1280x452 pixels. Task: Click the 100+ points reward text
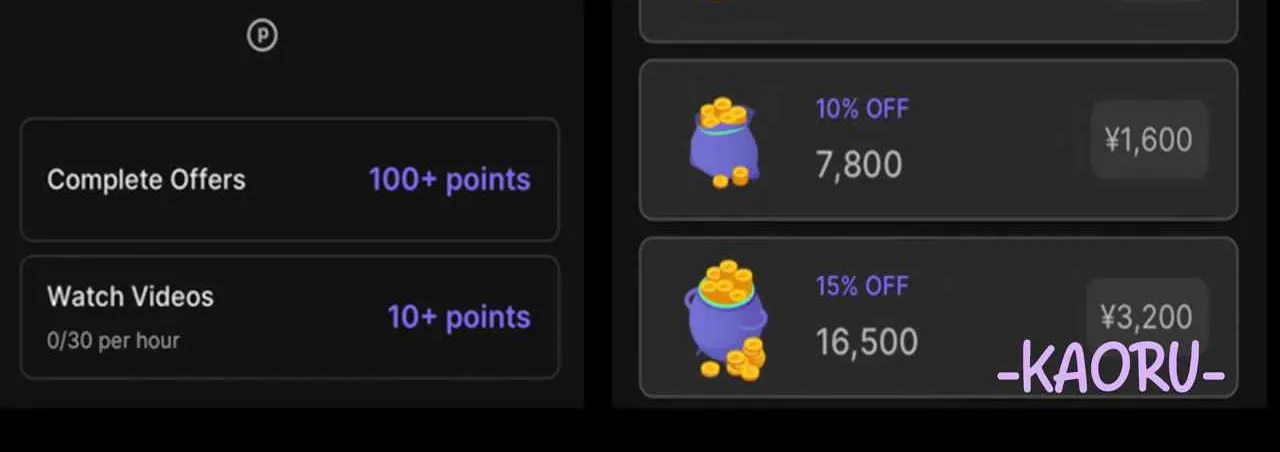pyautogui.click(x=450, y=180)
